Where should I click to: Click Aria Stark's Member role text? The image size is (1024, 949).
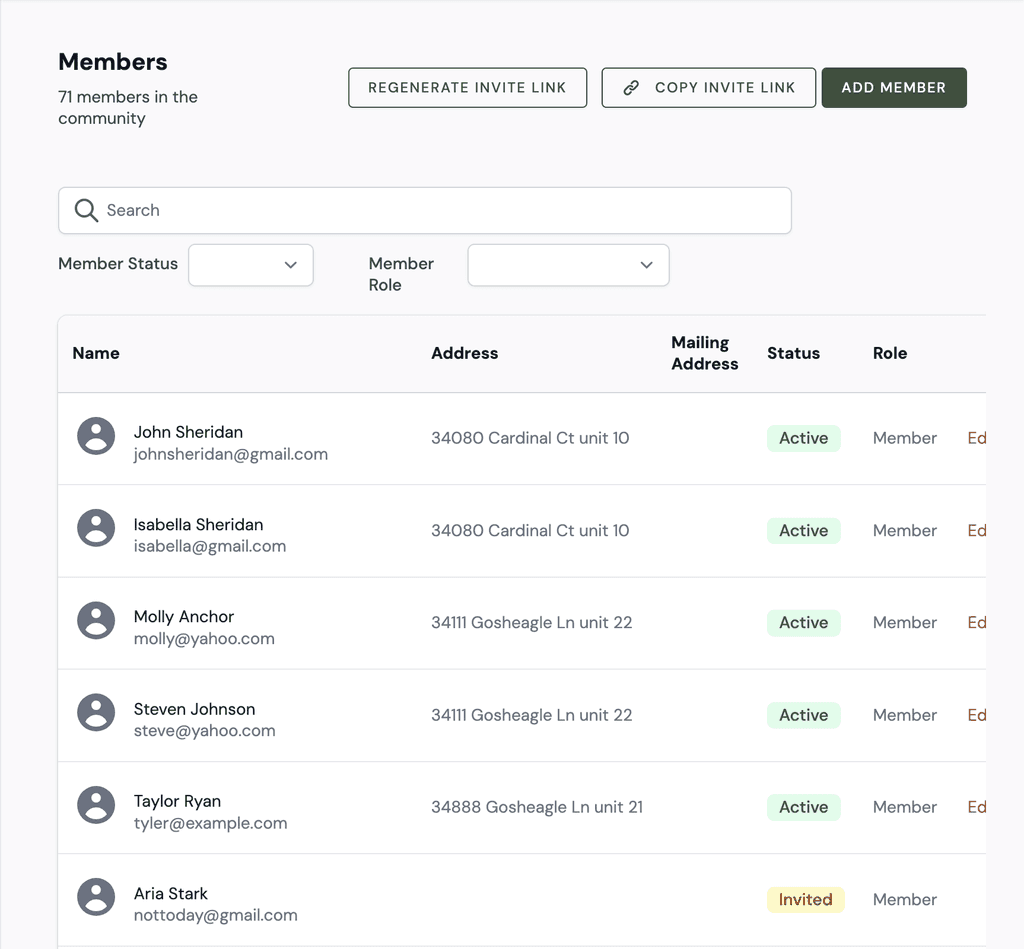tap(904, 899)
